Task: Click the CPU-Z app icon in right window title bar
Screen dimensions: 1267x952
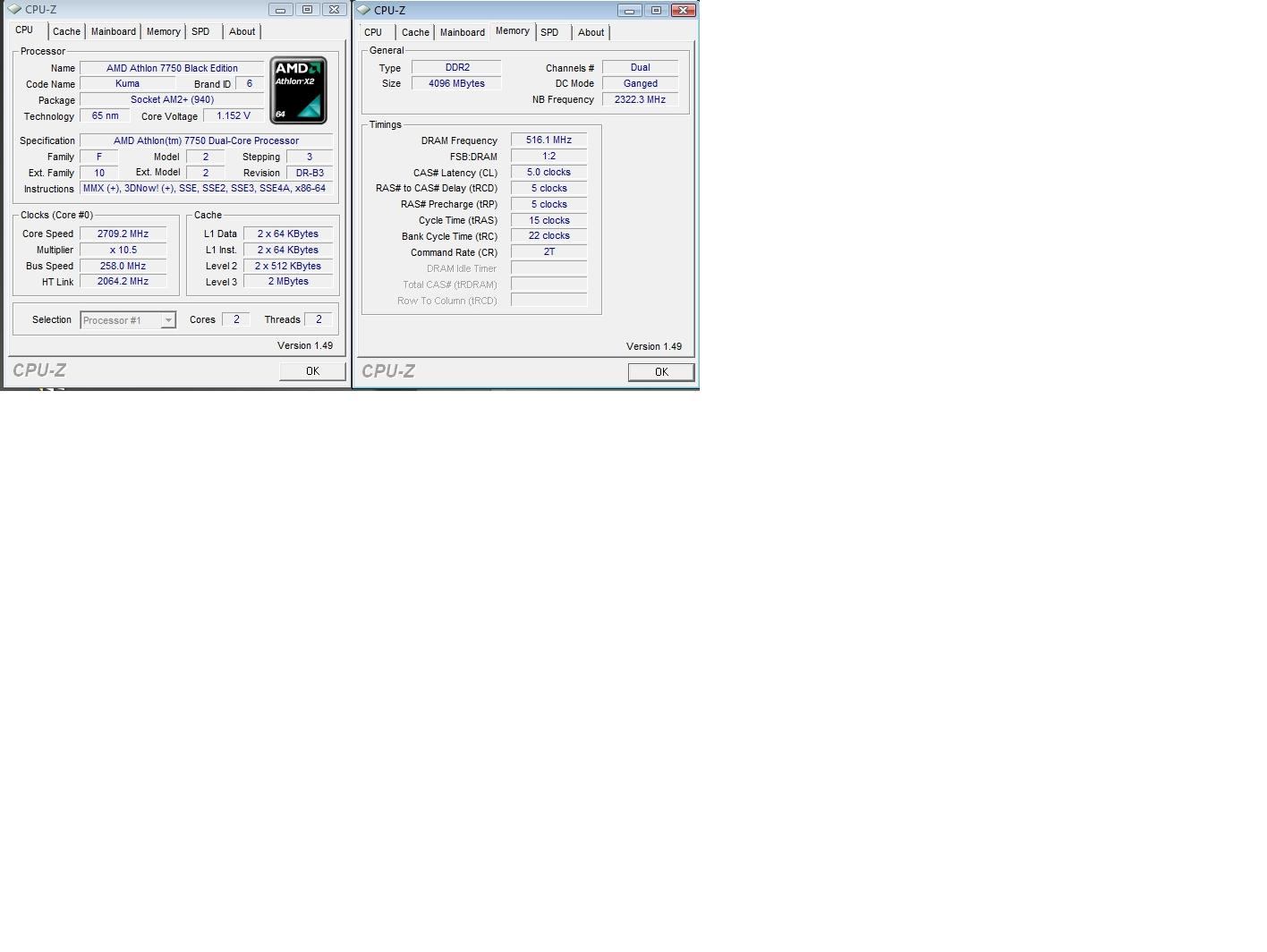Action: click(363, 11)
